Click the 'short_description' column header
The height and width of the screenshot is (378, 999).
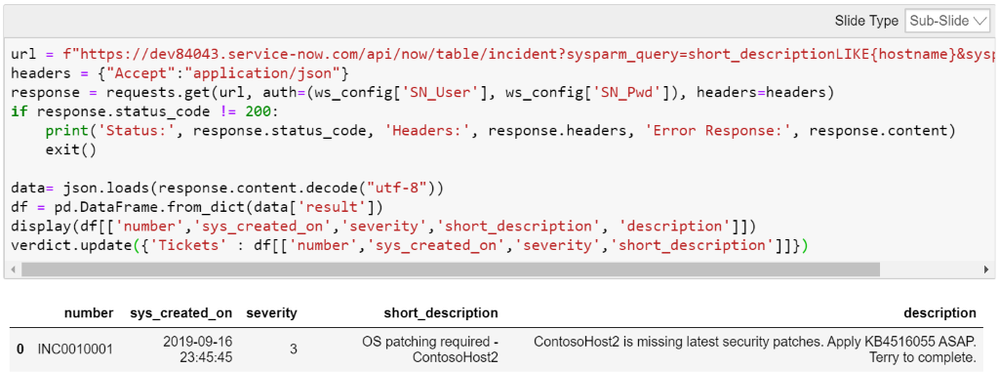click(x=441, y=313)
